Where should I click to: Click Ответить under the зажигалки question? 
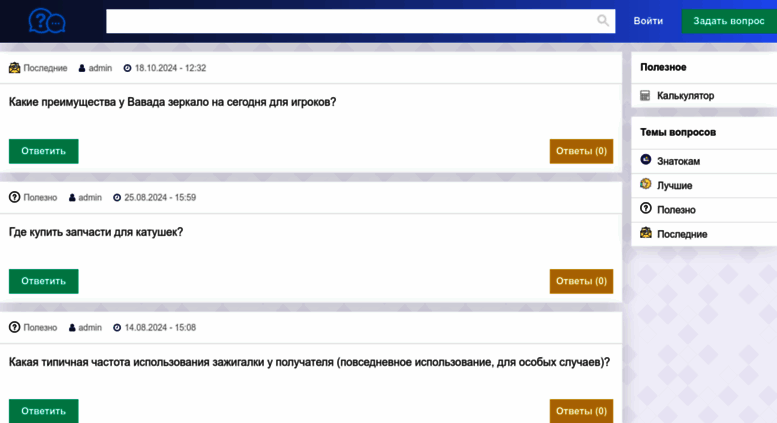(44, 411)
